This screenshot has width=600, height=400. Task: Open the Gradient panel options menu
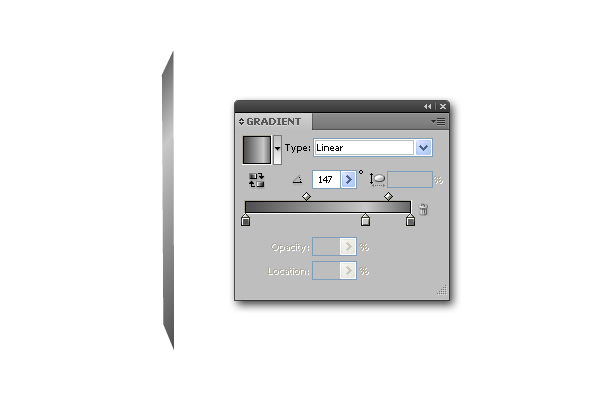click(438, 121)
